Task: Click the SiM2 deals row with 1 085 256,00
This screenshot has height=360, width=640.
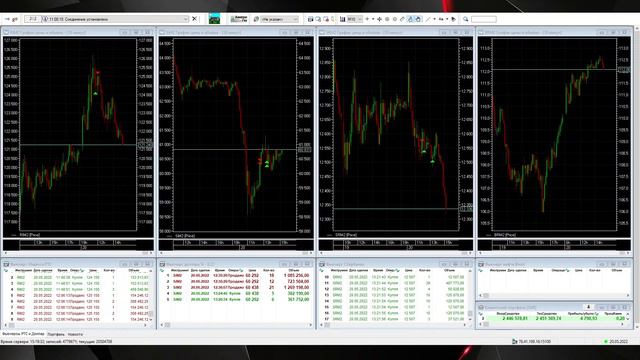Action: pyautogui.click(x=236, y=276)
